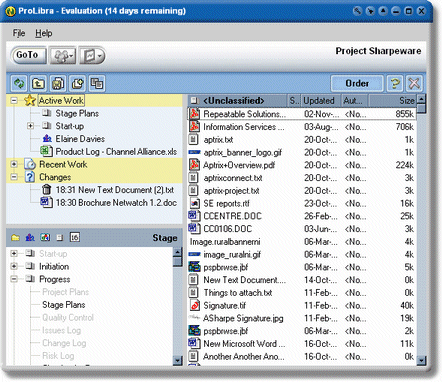This screenshot has width=442, height=382.
Task: Click the star icon of Active Work
Action: [x=30, y=100]
